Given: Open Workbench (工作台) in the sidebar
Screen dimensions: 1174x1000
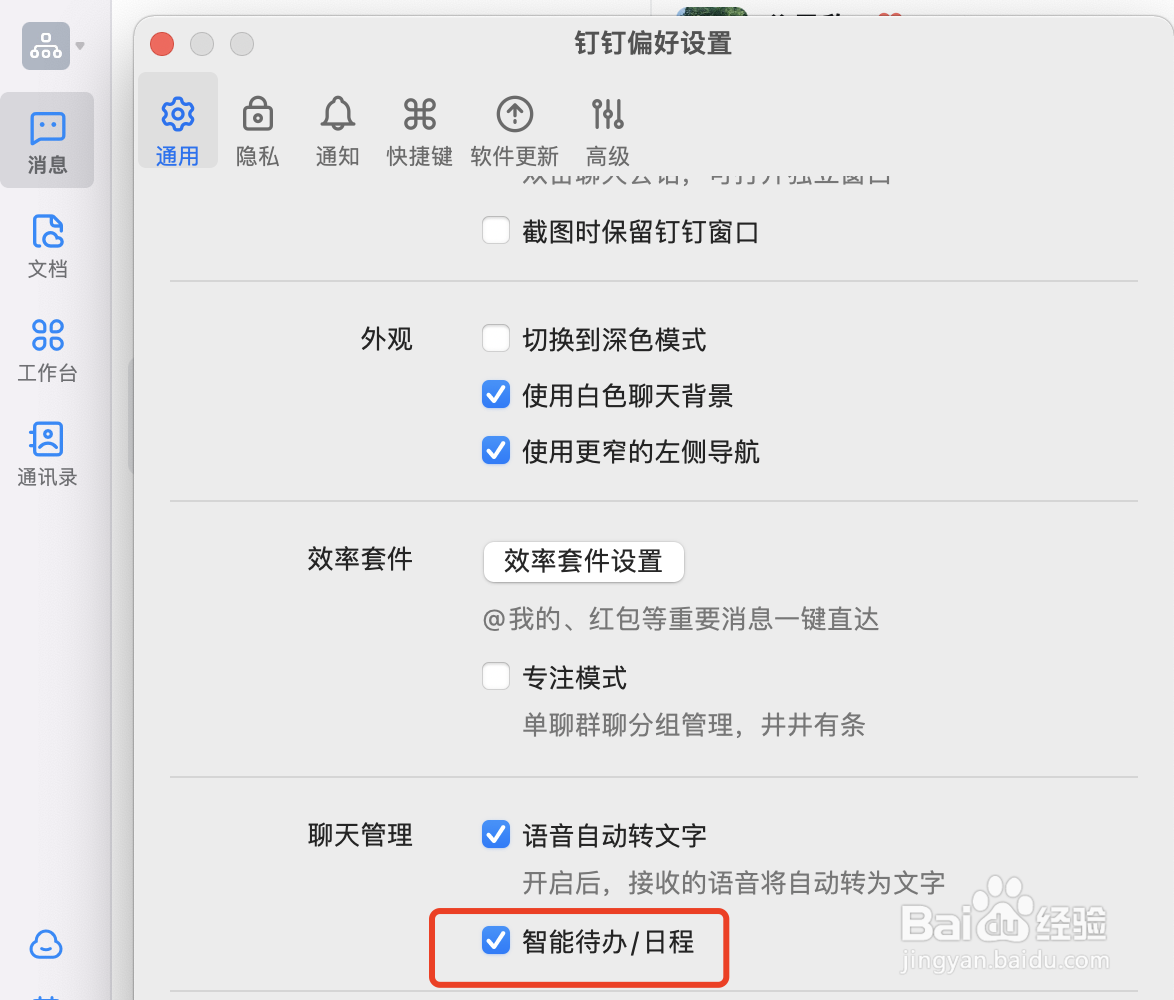Looking at the screenshot, I should click(x=48, y=350).
